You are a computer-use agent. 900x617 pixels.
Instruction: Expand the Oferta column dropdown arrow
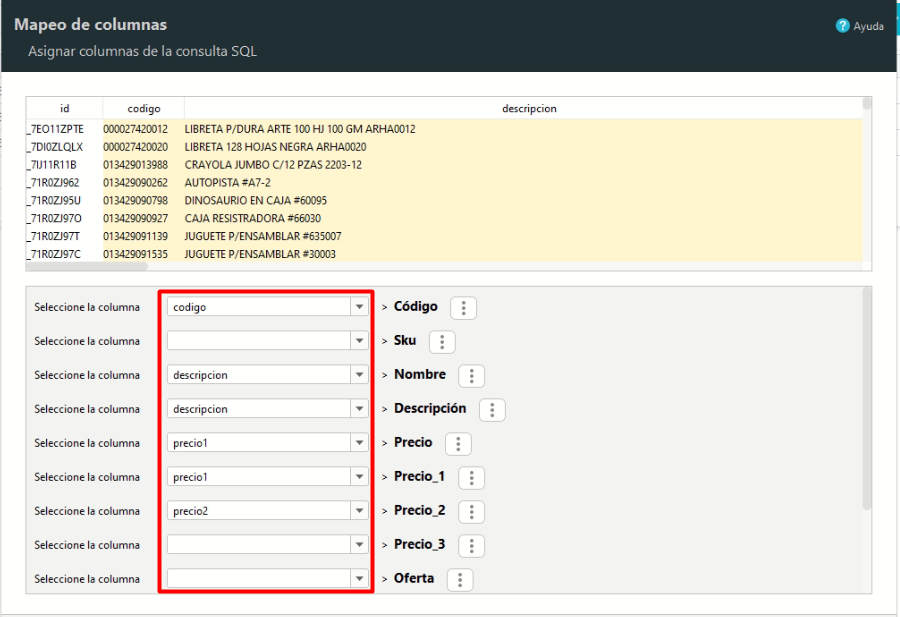point(359,578)
